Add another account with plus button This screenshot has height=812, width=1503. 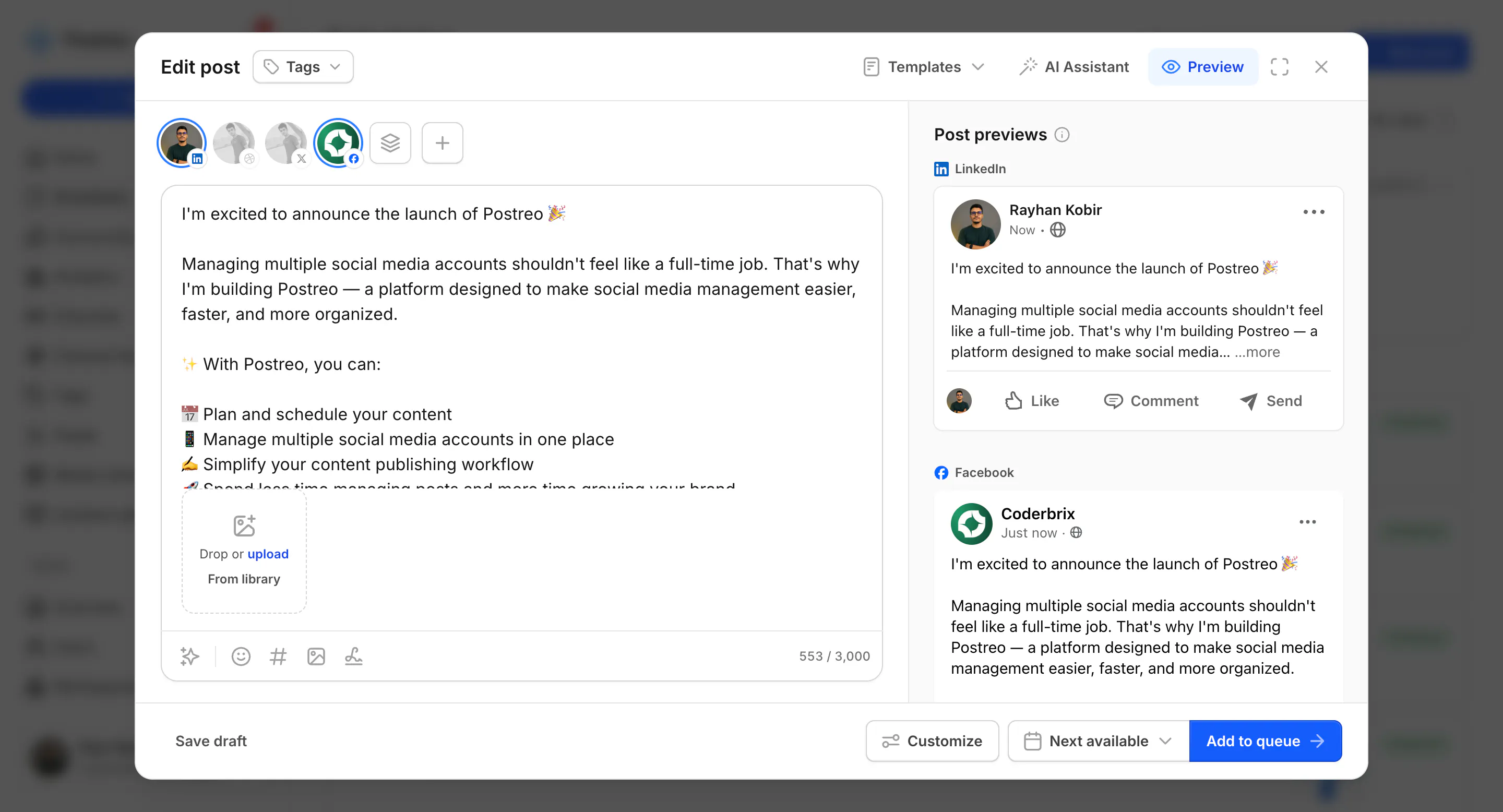pos(442,143)
